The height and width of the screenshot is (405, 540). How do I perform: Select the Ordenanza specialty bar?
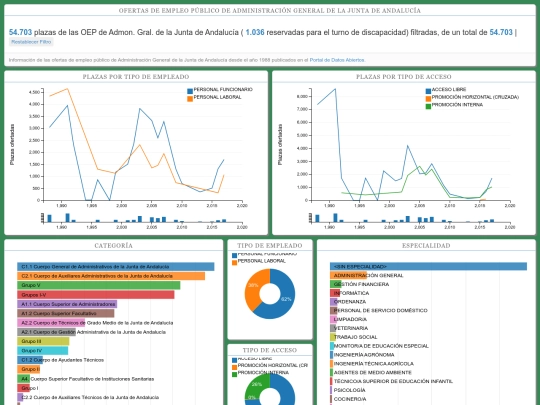coord(334,302)
